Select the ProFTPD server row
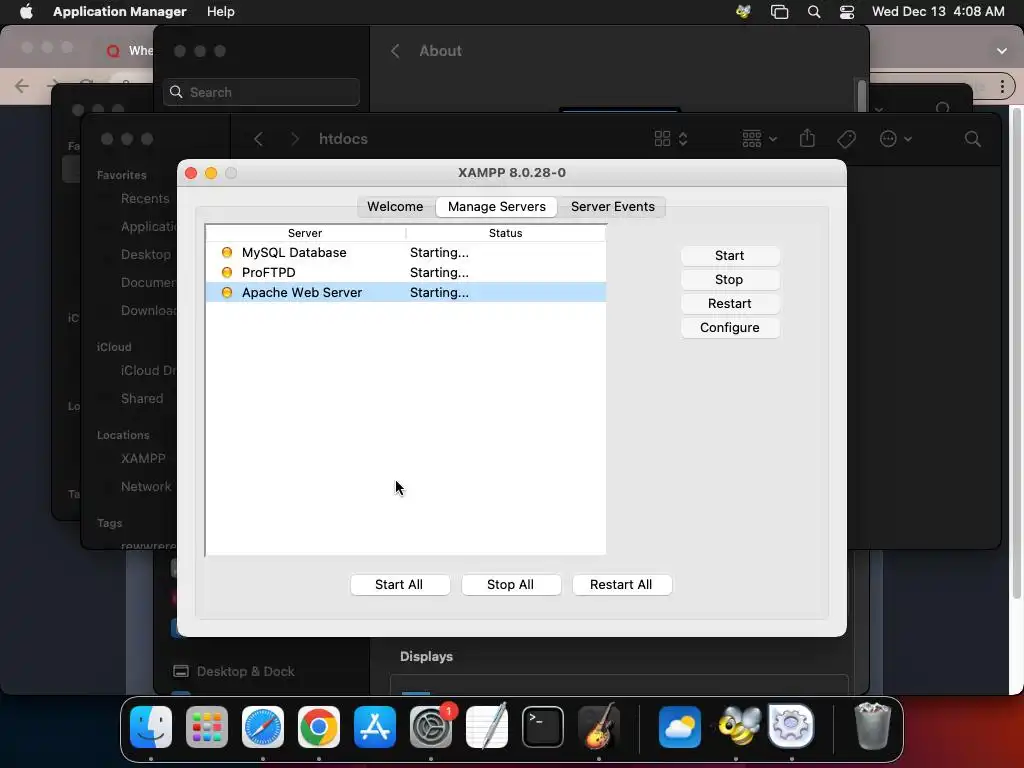1024x768 pixels. (406, 272)
